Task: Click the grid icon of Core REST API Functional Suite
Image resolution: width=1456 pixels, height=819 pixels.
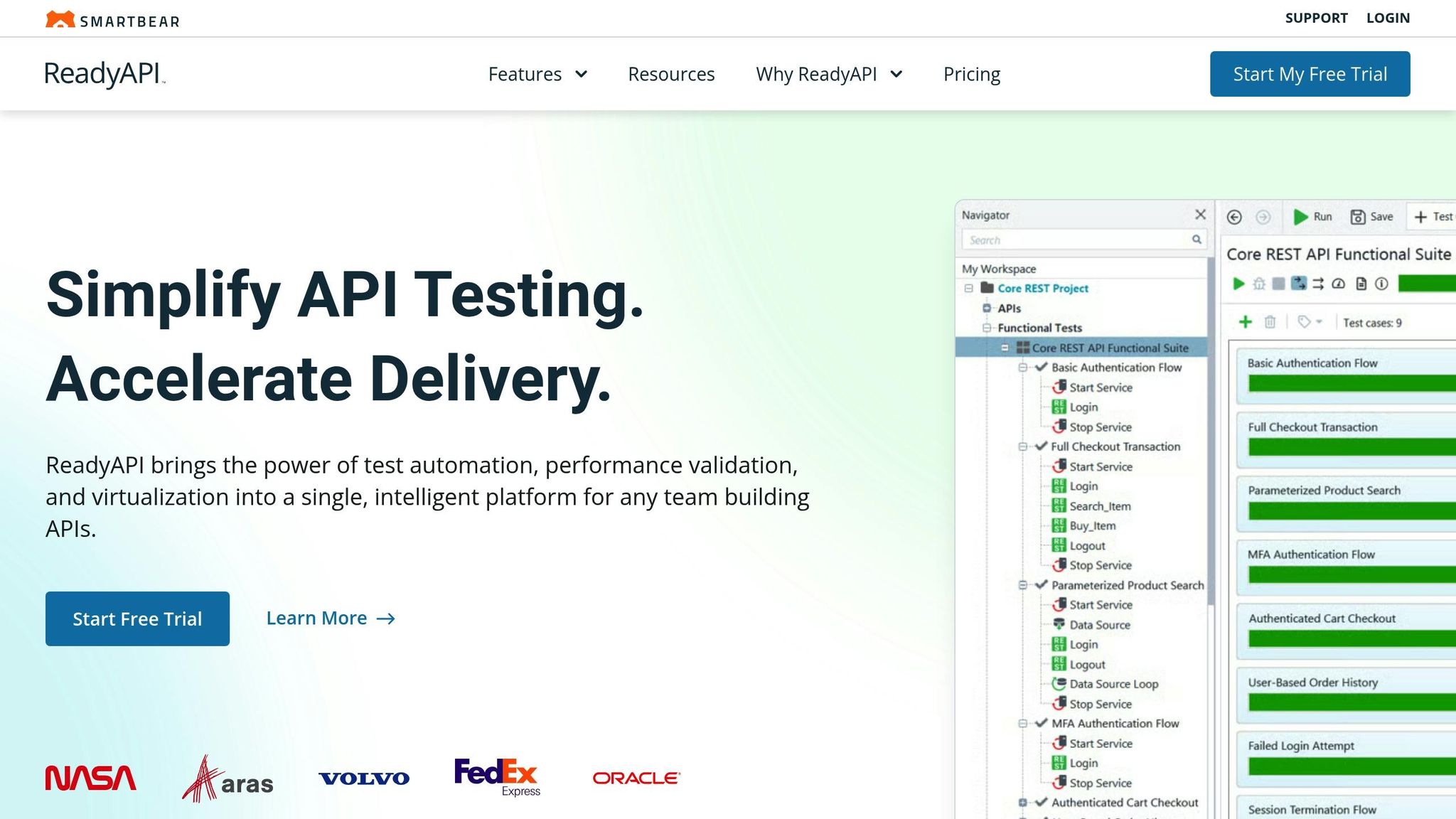Action: [1023, 348]
